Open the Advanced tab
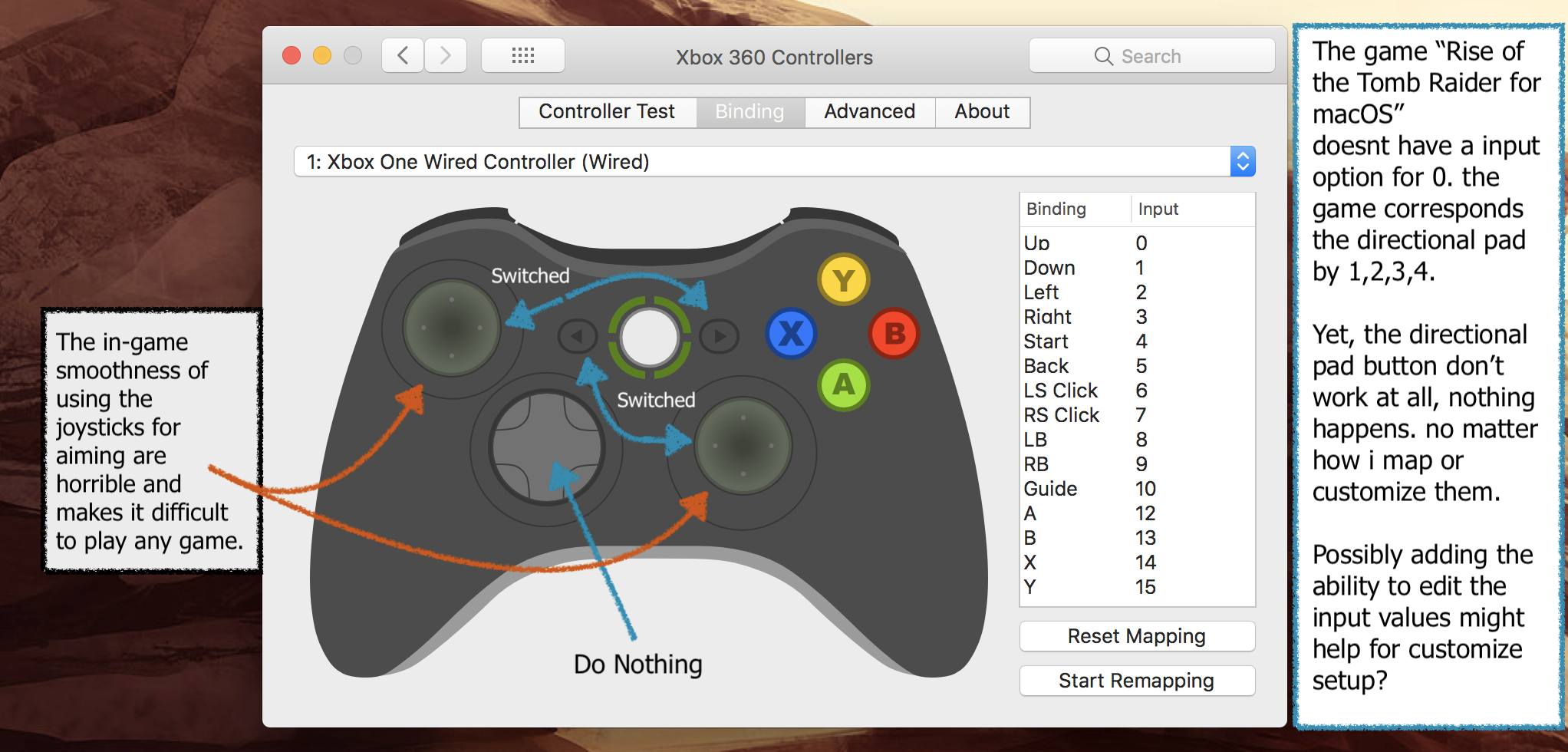1568x752 pixels. [870, 112]
